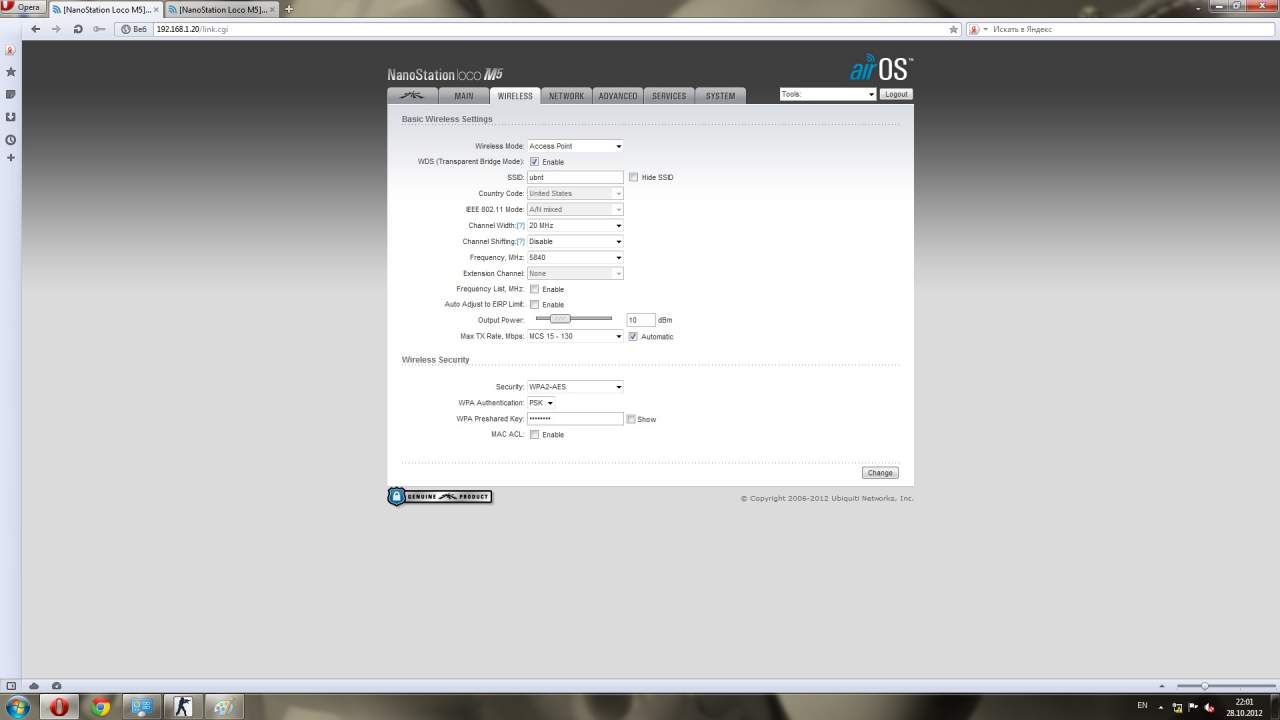The image size is (1280, 720).
Task: Add a panel with the sidebar plus icon
Action: pyautogui.click(x=11, y=158)
